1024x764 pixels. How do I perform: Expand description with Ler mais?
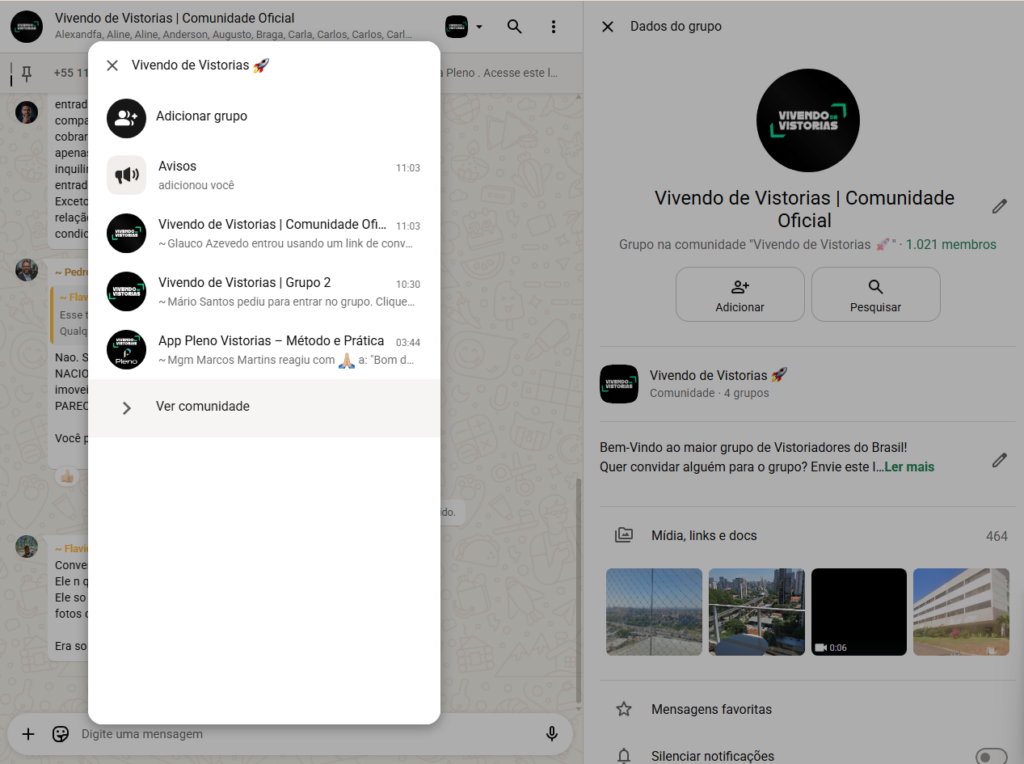pos(909,467)
